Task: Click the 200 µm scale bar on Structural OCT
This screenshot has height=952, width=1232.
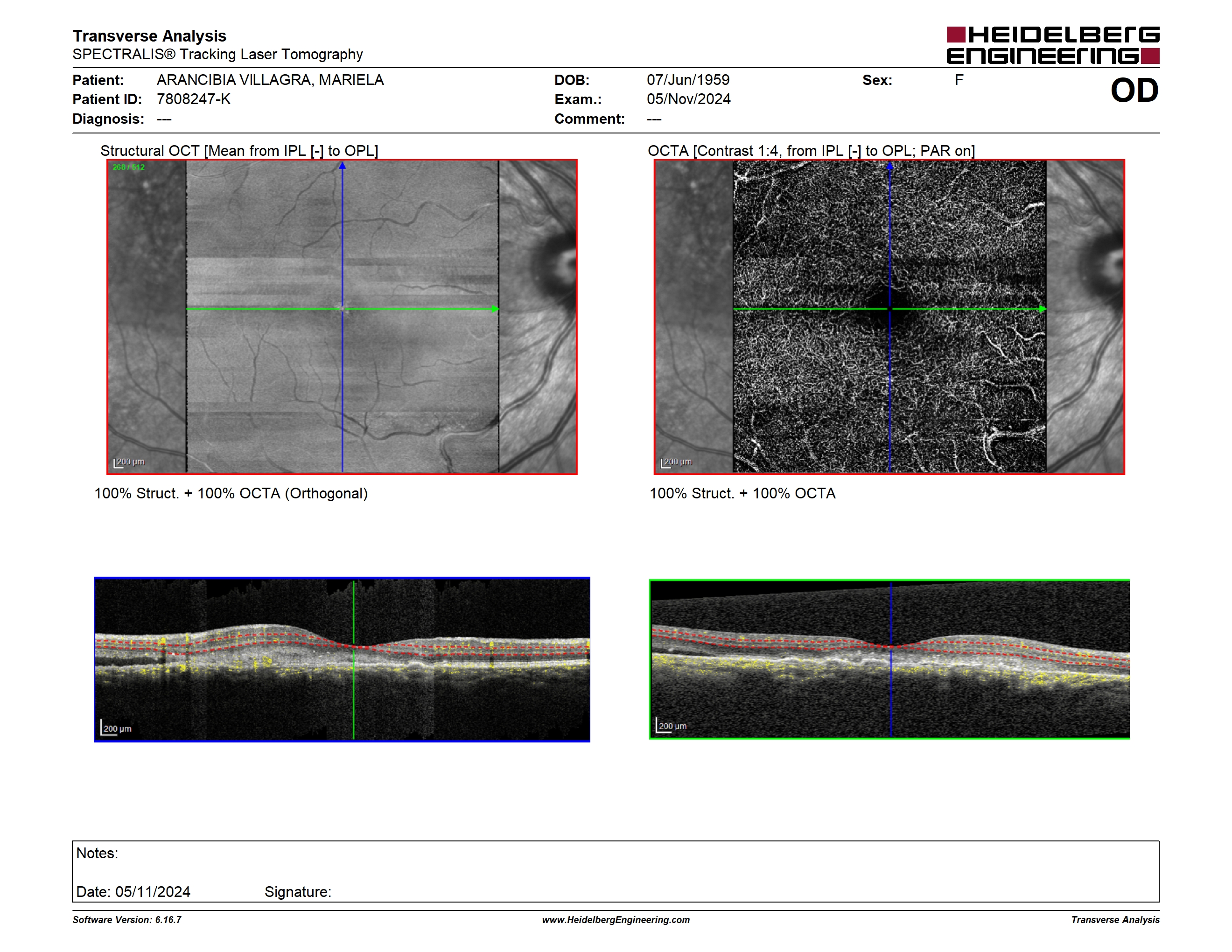Action: (129, 462)
